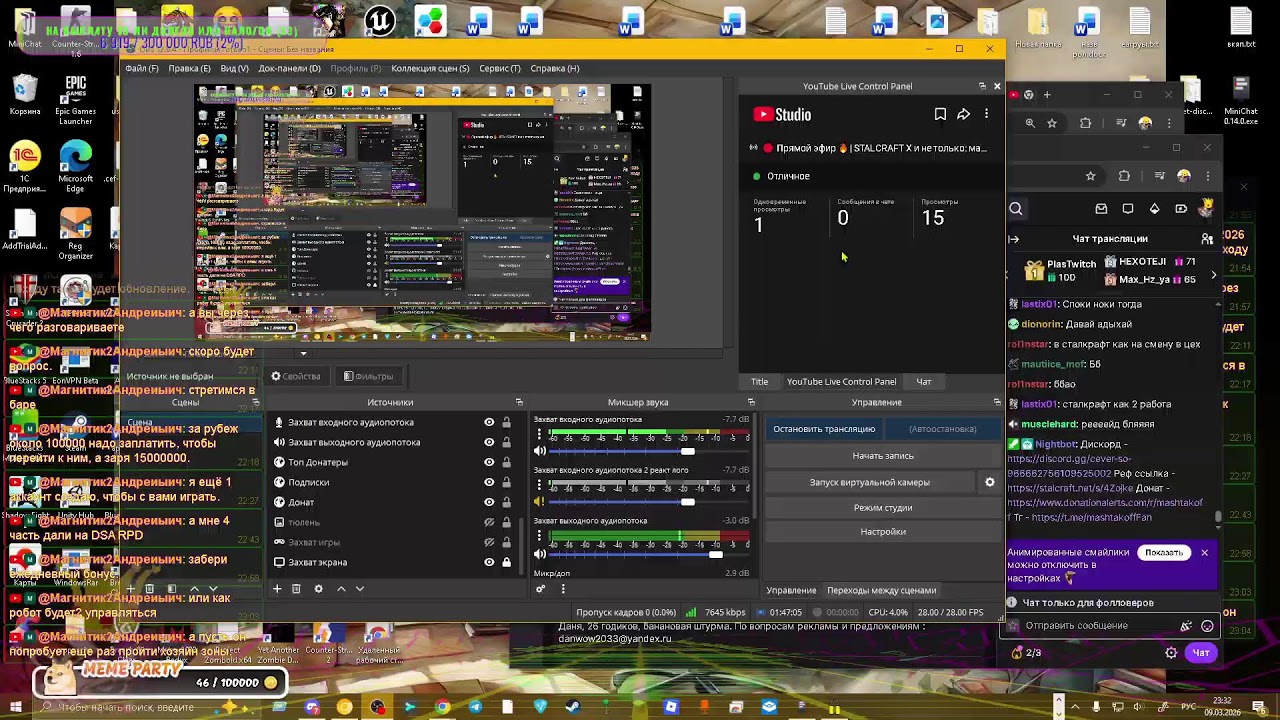
Task: Hide the Подписки source
Action: coord(489,482)
